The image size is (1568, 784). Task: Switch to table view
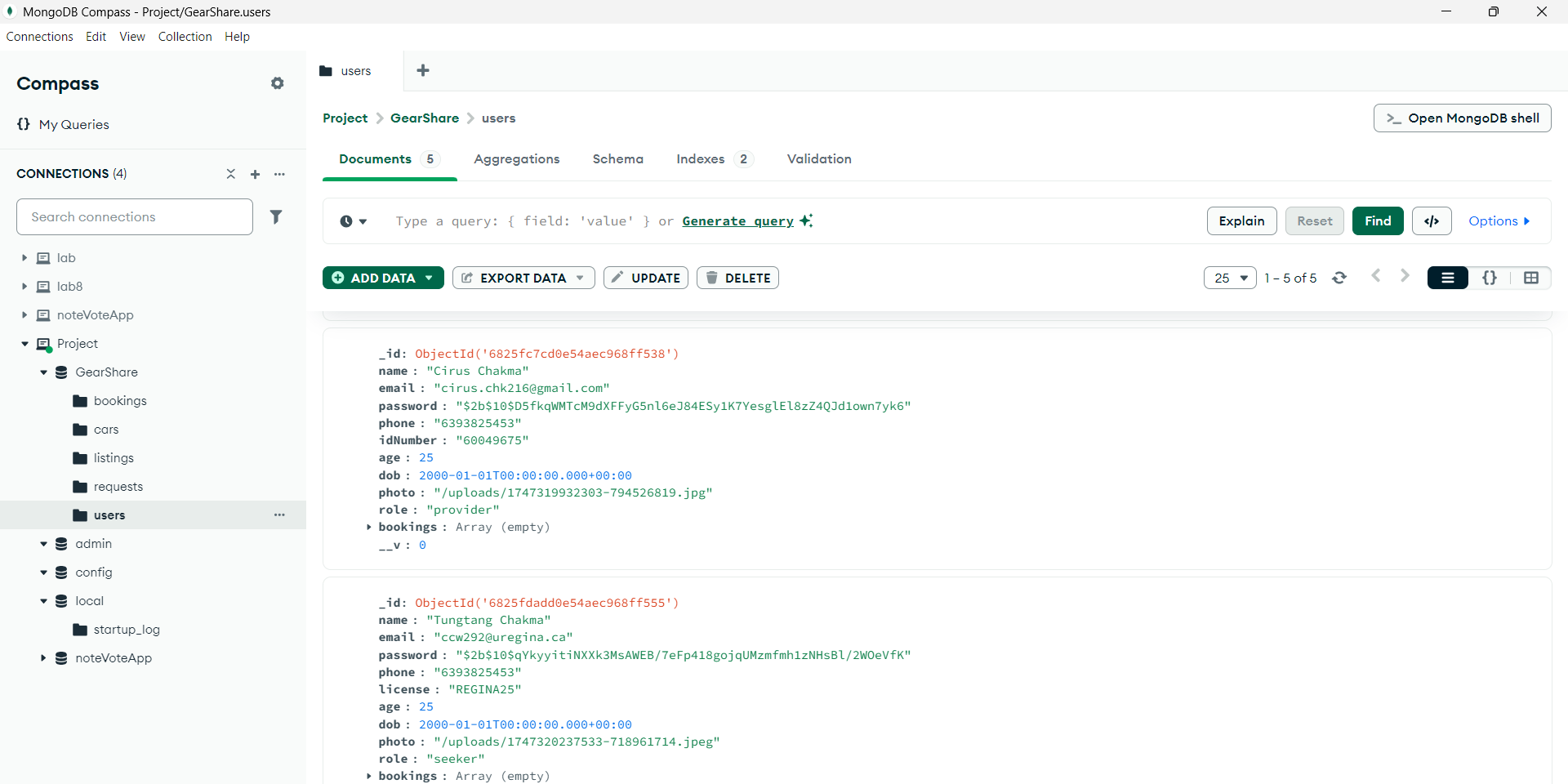(x=1531, y=278)
